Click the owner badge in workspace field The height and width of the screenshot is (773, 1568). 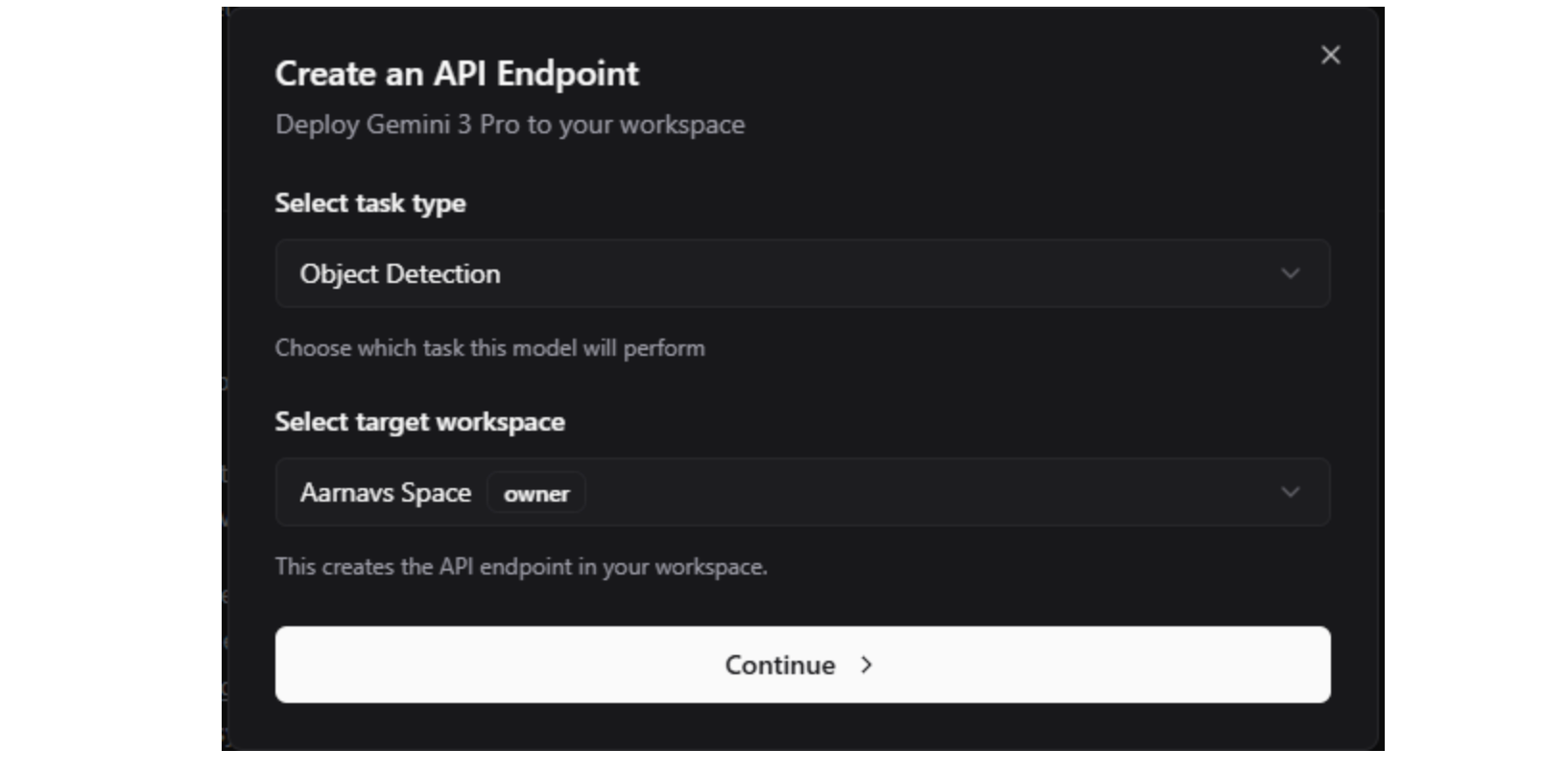pos(536,493)
